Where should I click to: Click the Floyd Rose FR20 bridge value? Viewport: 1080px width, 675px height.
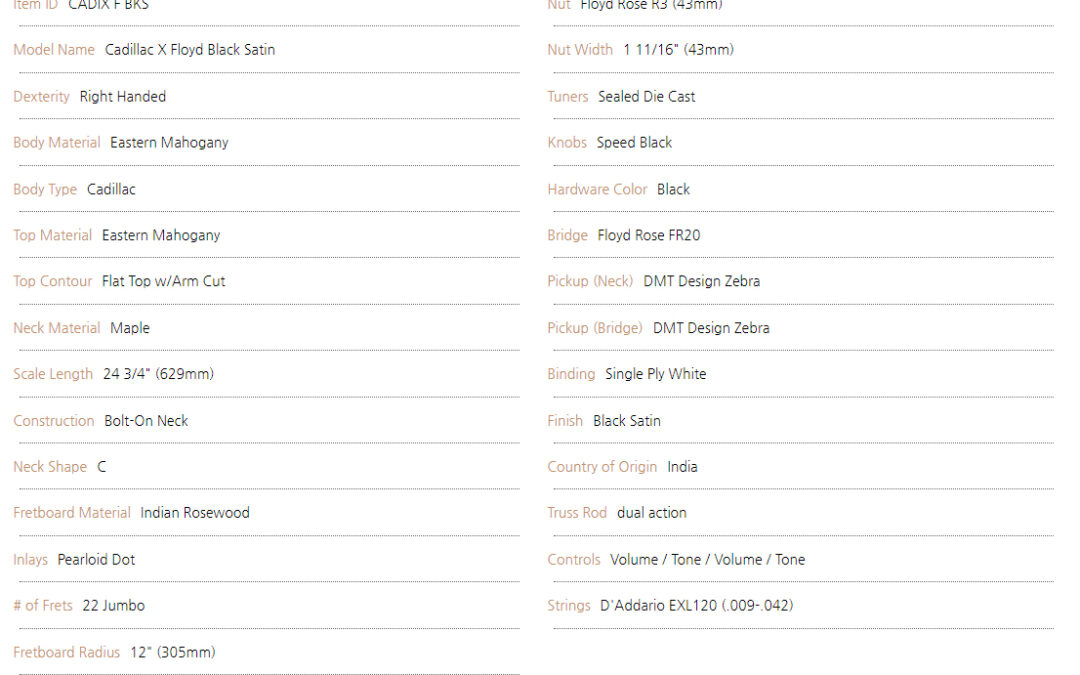point(649,236)
